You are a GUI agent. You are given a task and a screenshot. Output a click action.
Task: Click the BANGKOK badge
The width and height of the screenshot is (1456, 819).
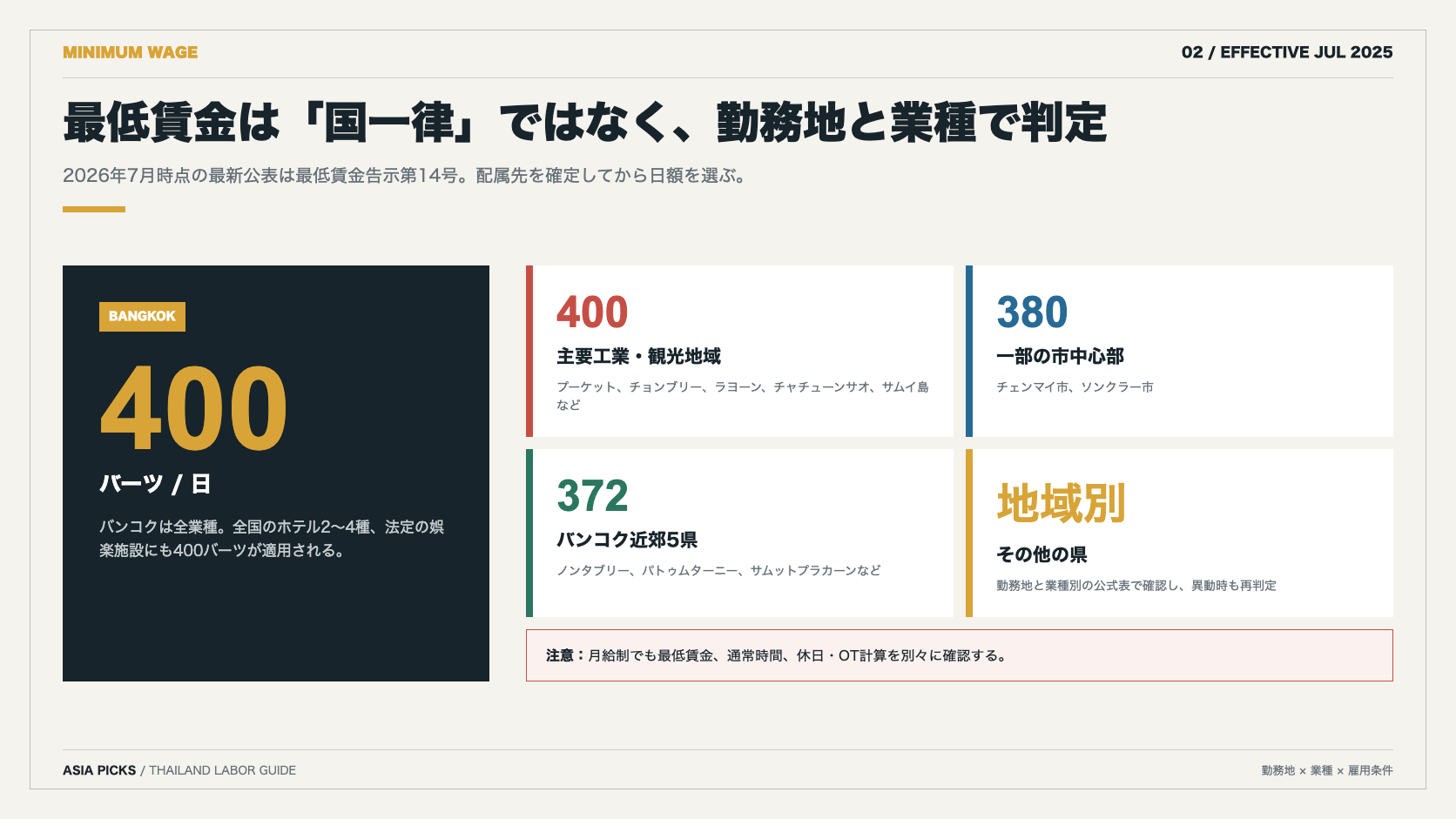[142, 316]
